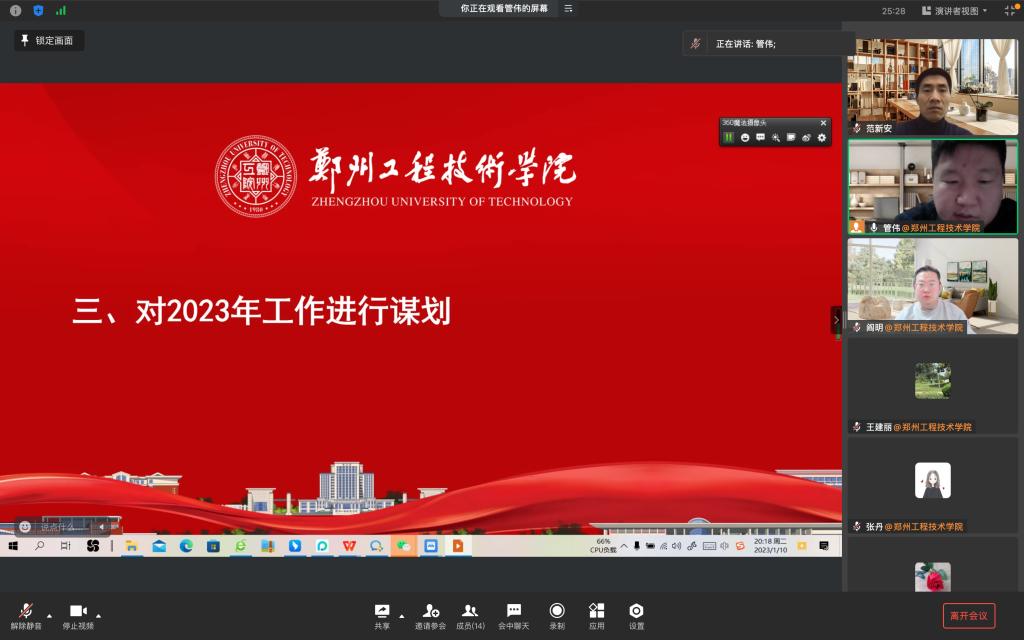Exit full screen icon at top right

pos(1010,10)
